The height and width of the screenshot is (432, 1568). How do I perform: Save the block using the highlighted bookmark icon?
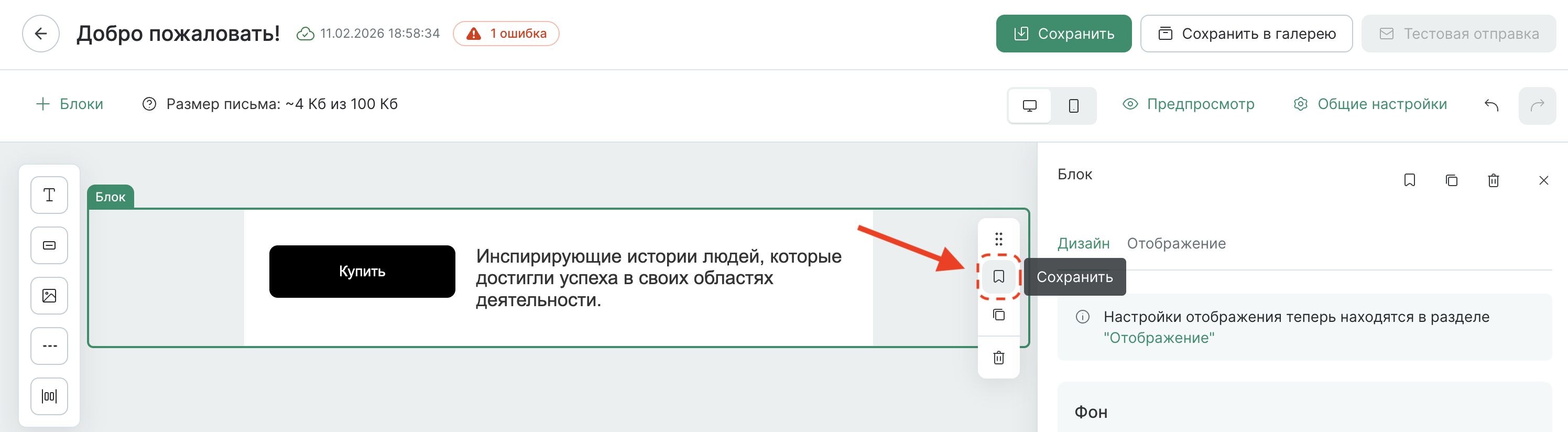point(998,277)
